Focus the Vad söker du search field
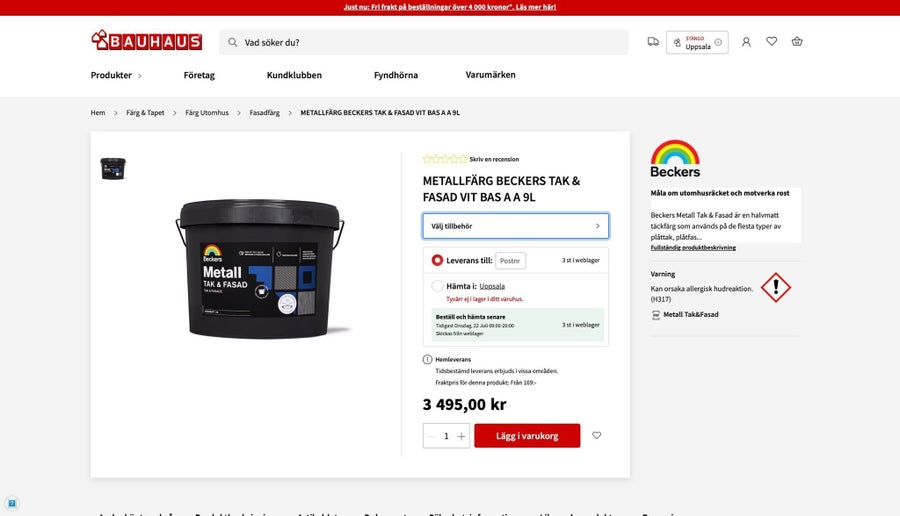 [x=424, y=42]
